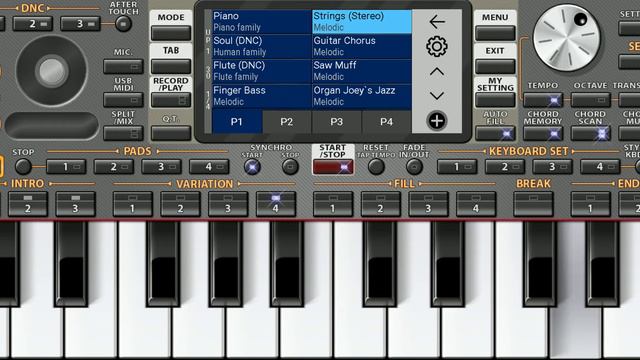Click the up chevron in sound list
640x360 pixels.
point(437,72)
